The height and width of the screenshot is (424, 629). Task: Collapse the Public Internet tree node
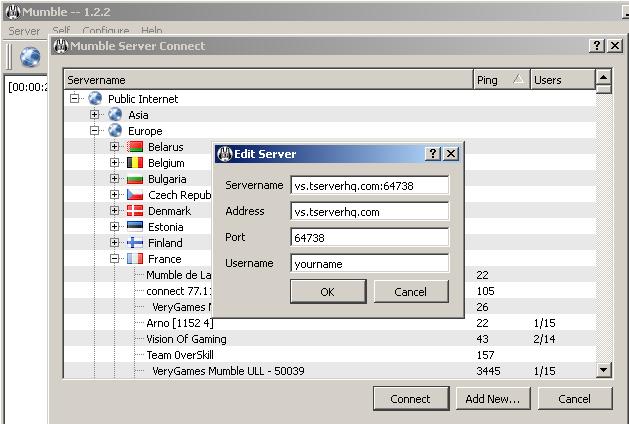click(x=75, y=98)
